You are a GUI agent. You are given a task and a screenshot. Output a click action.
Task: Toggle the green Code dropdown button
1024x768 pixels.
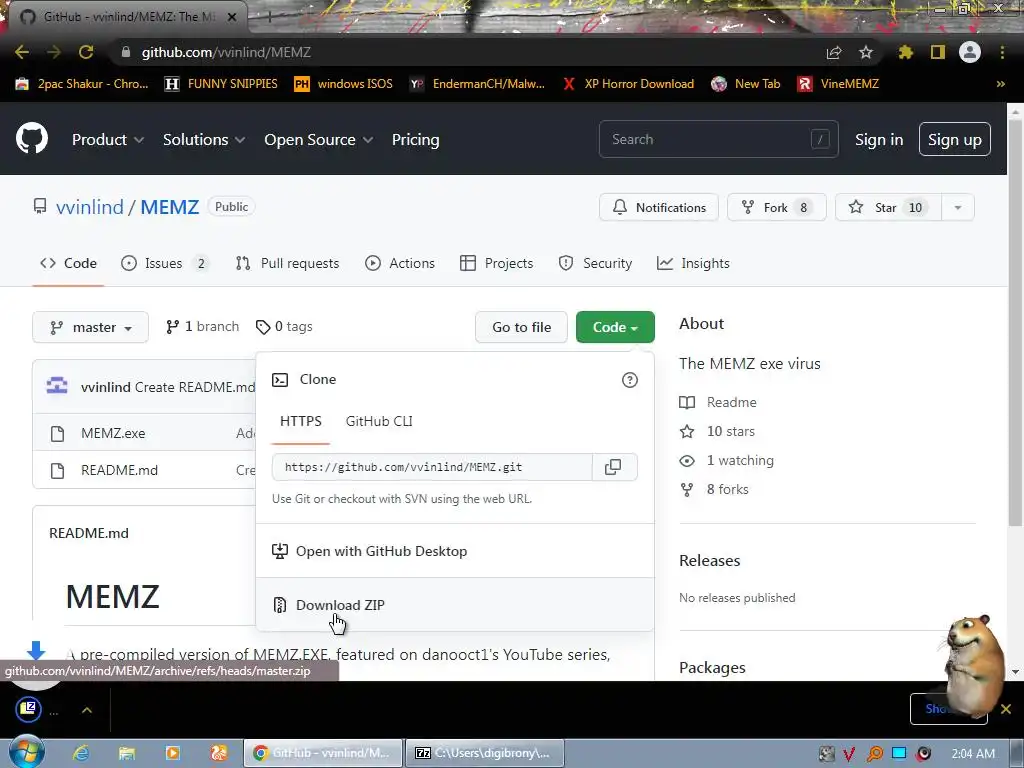[x=615, y=327]
